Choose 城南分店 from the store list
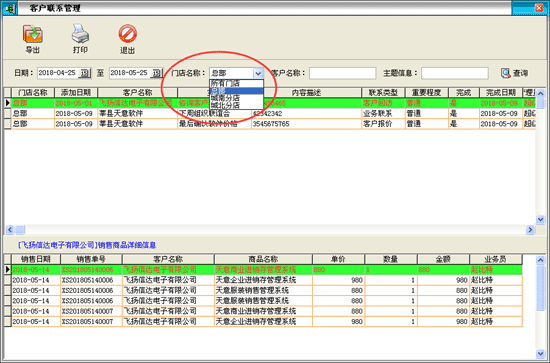Screen dimensions: 550x363 [236, 98]
